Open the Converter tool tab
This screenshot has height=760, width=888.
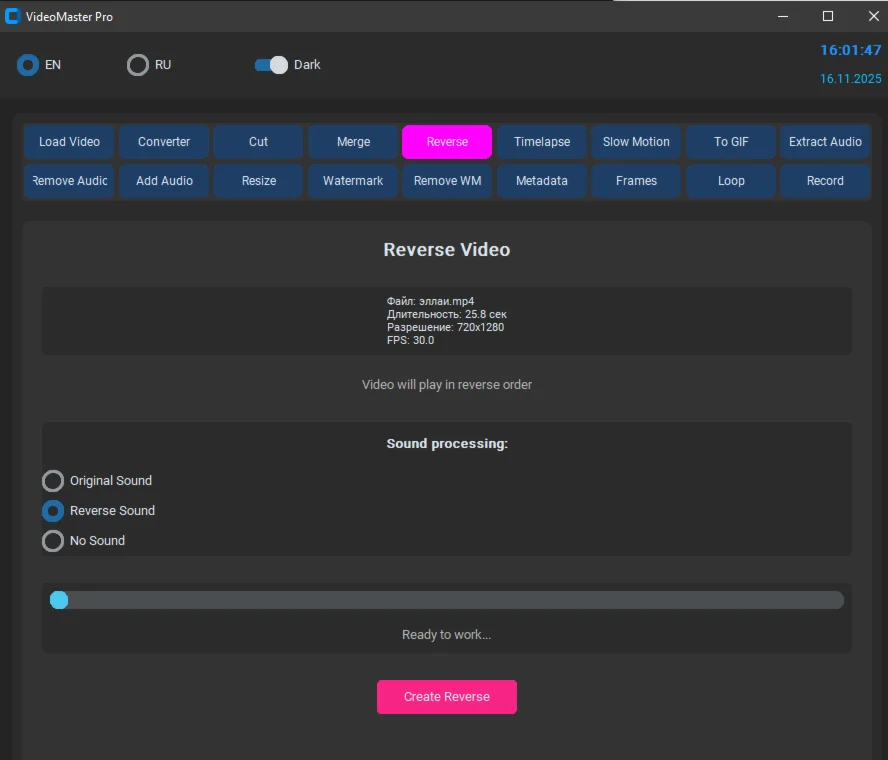click(164, 142)
